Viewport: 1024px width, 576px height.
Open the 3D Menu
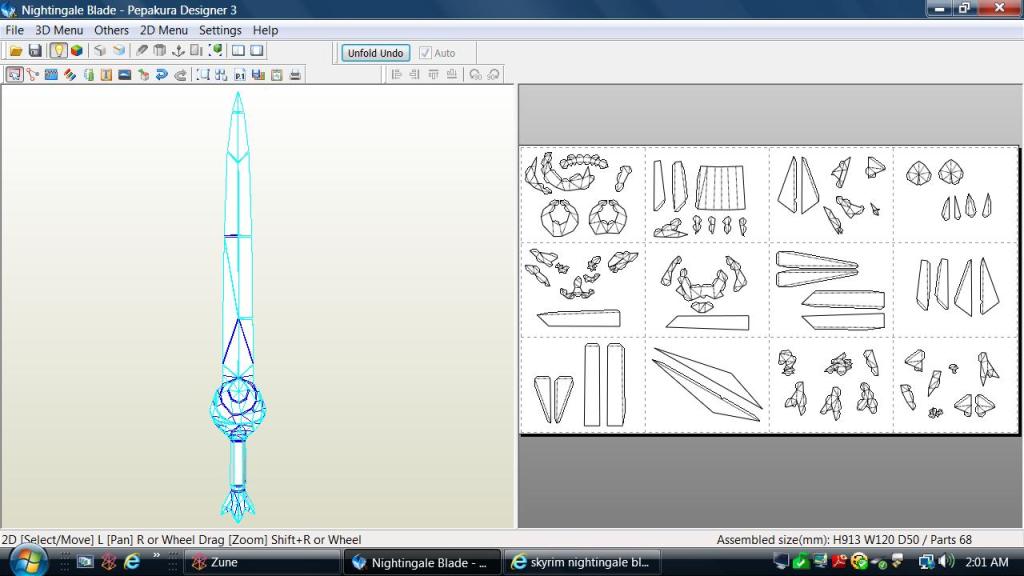(x=59, y=30)
